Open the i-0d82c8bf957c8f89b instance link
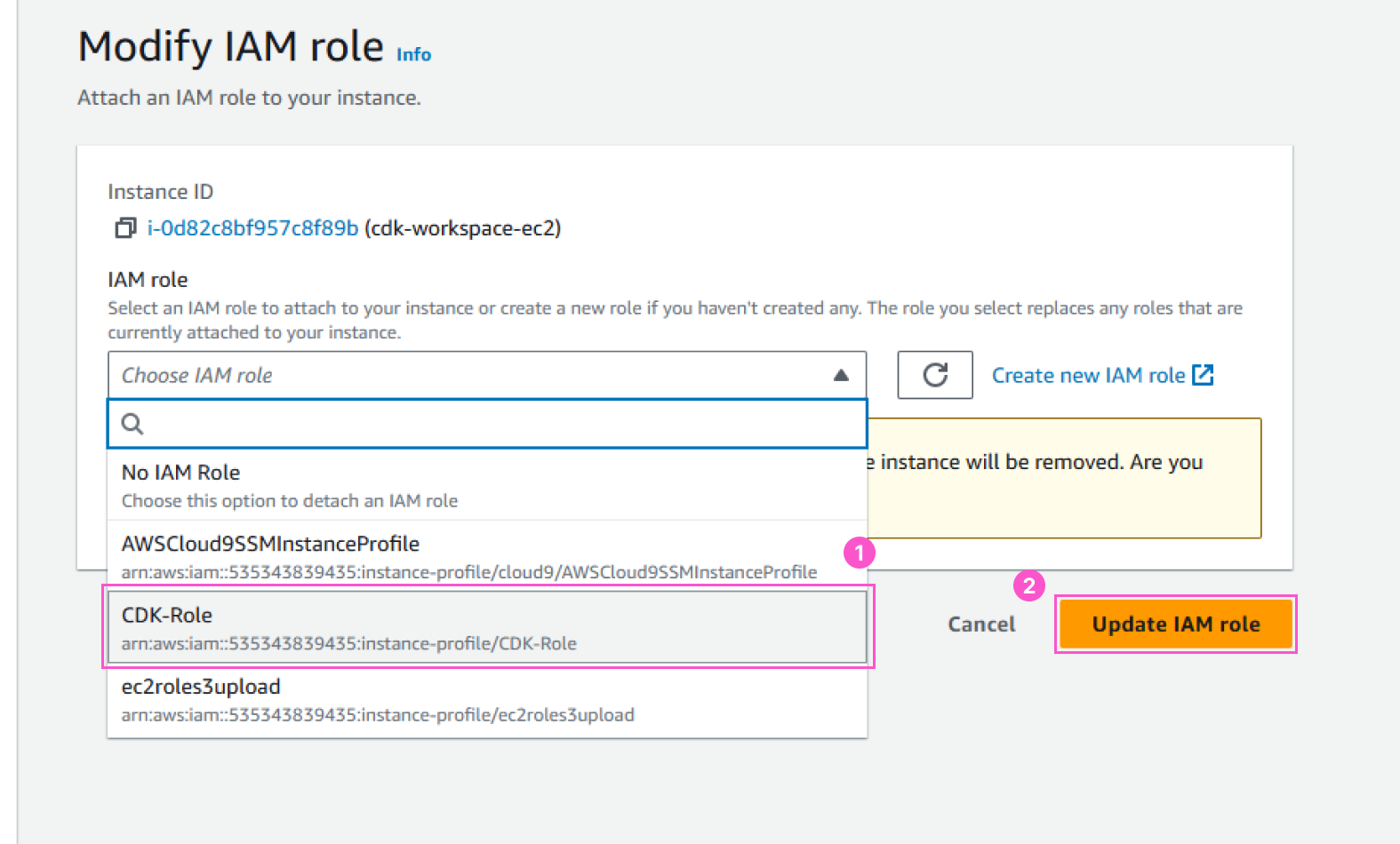 (x=252, y=228)
